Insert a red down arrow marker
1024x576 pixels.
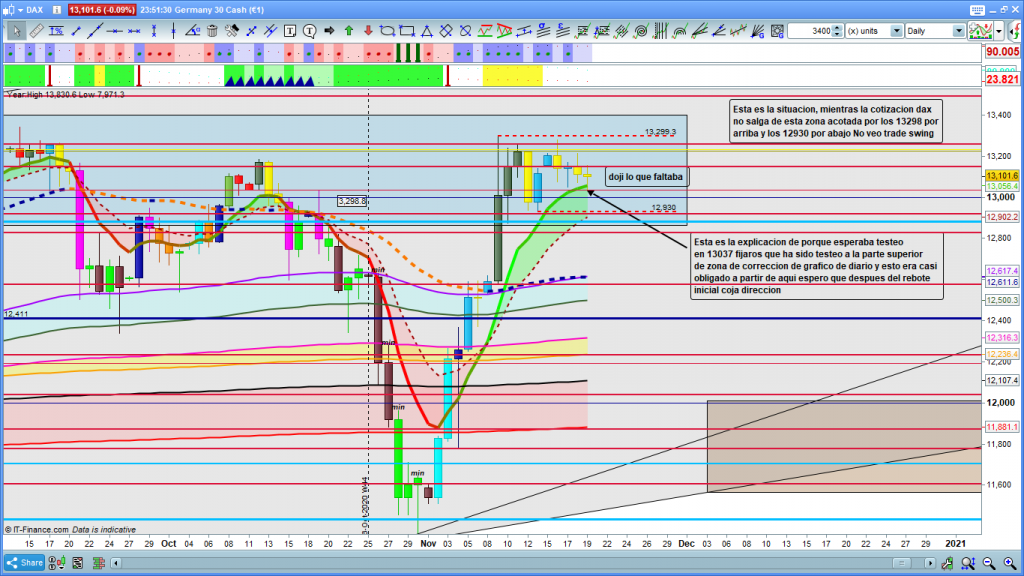[x=368, y=31]
